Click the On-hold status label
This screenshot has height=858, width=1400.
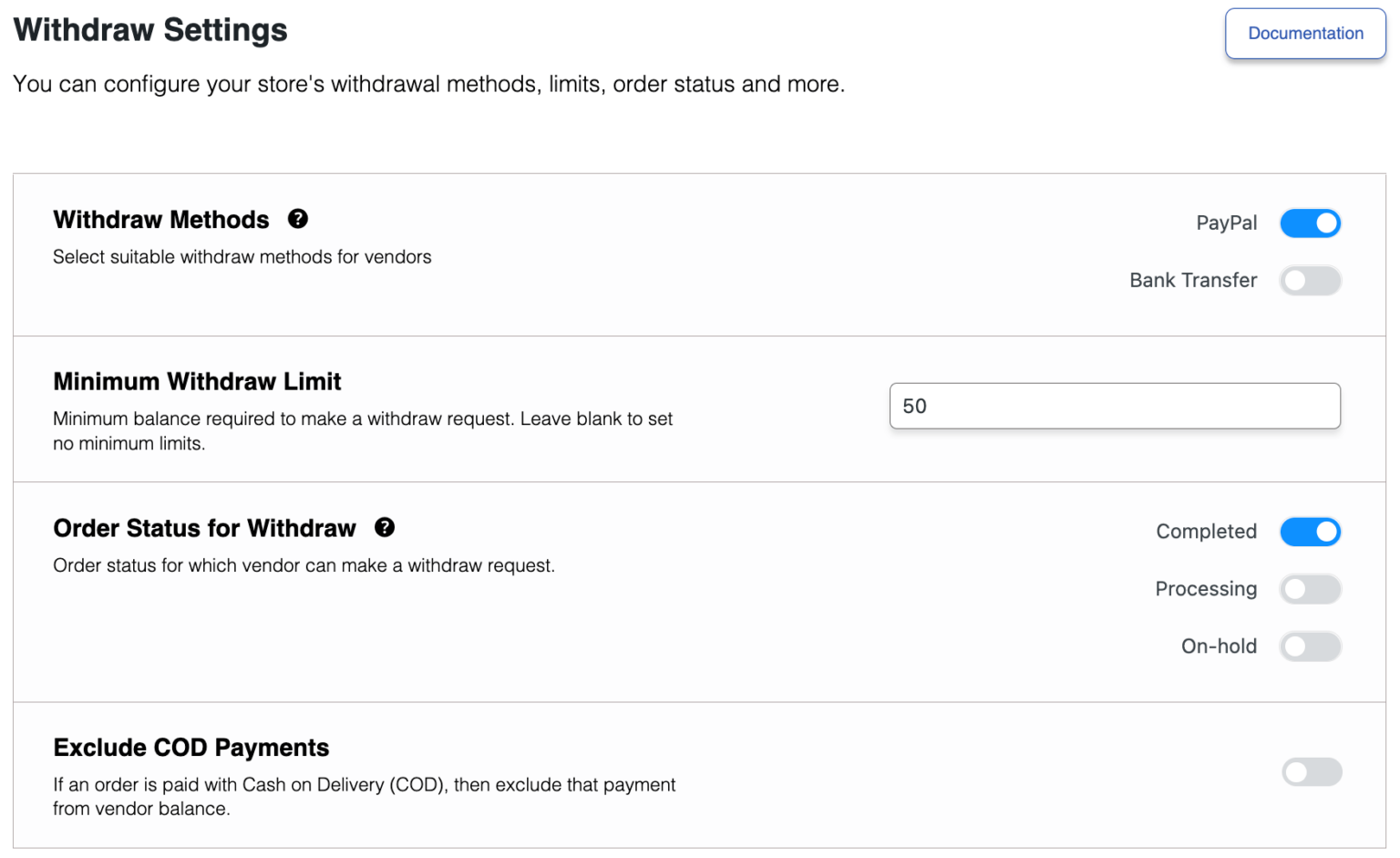click(1219, 646)
